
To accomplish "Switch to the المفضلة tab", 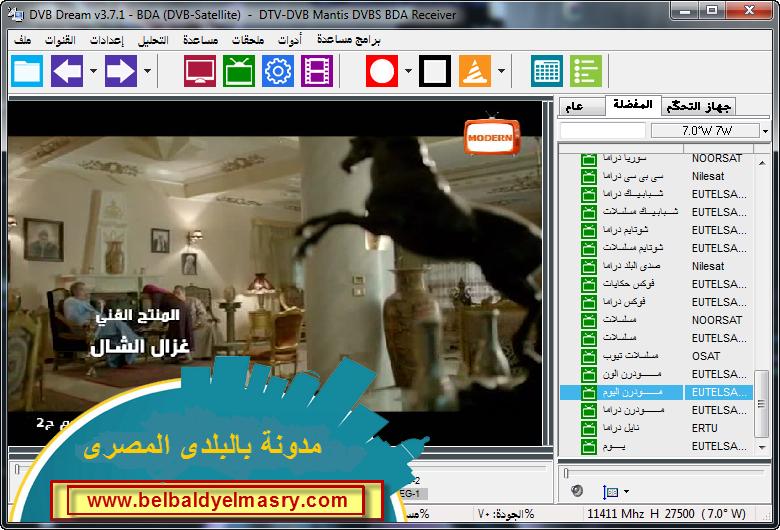I will [633, 105].
